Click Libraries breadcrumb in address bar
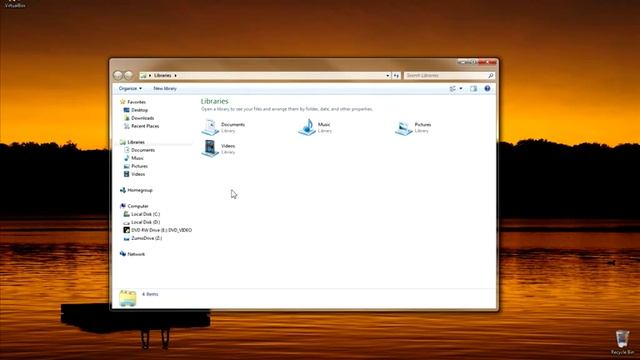 coord(162,76)
